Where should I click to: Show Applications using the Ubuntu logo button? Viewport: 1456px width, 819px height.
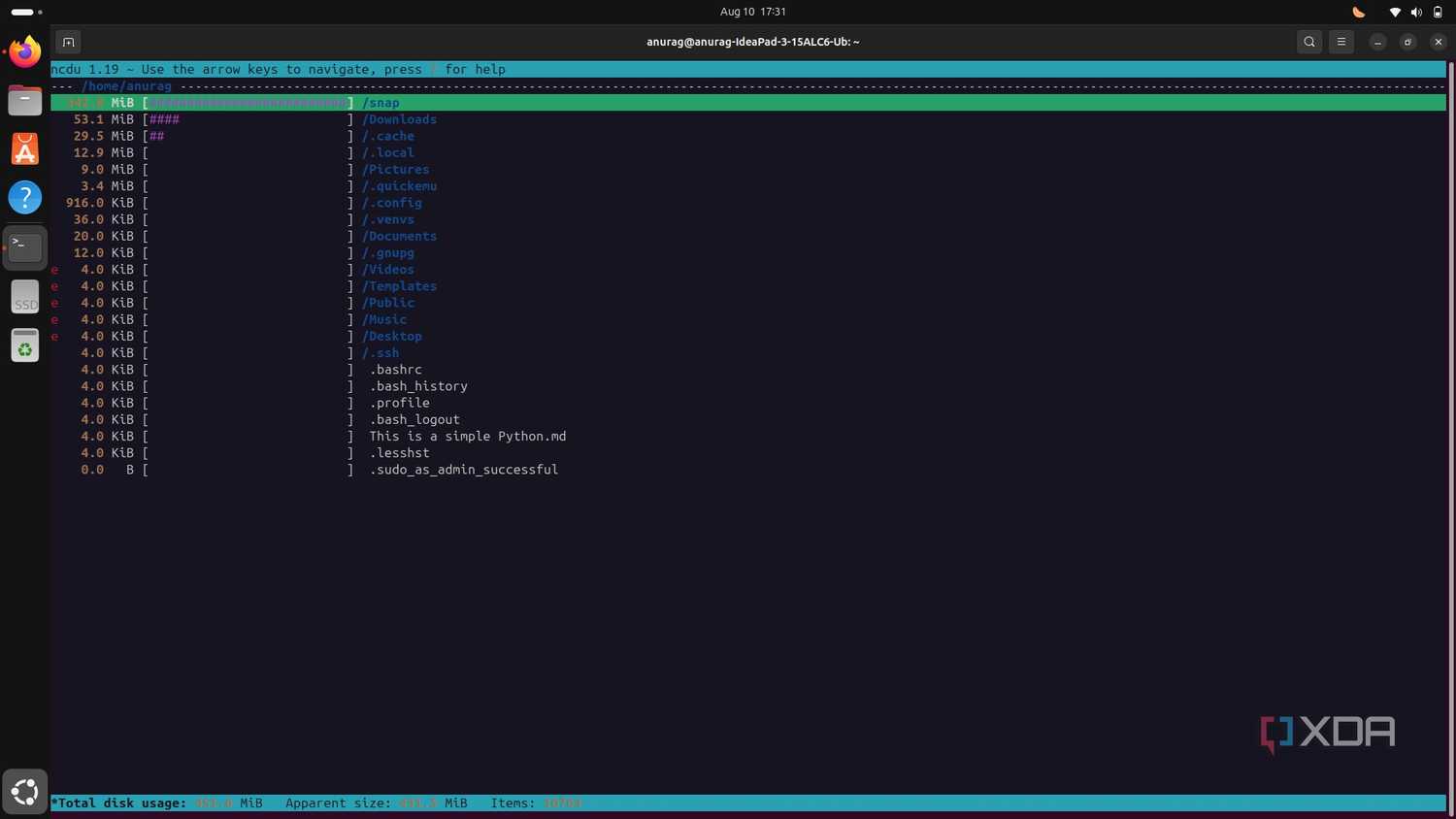(x=25, y=792)
